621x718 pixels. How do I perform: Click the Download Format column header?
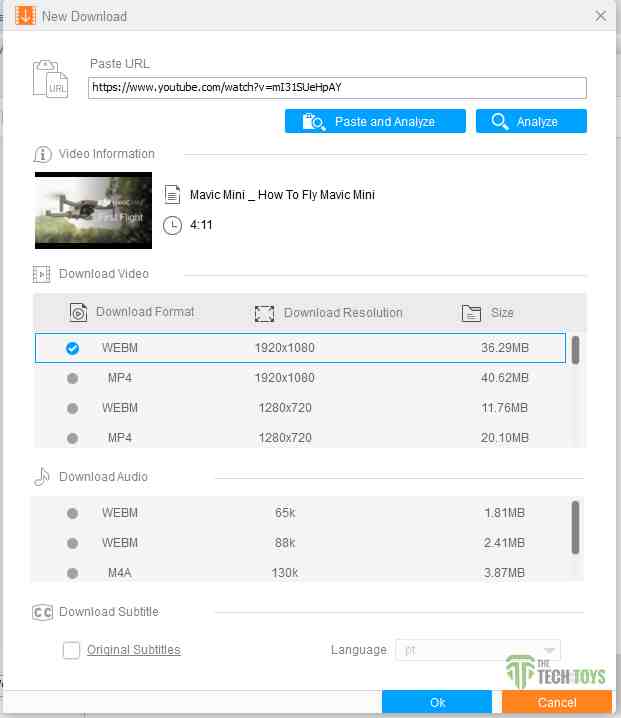pyautogui.click(x=145, y=312)
